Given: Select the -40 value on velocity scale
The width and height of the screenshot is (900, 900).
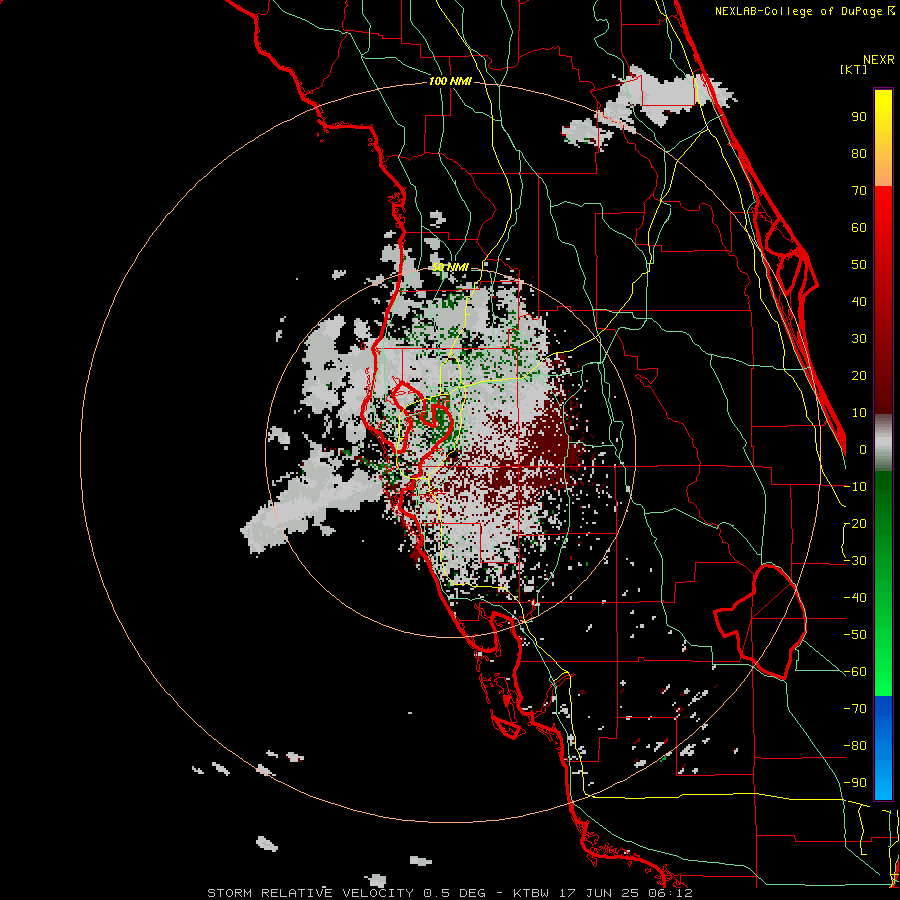Looking at the screenshot, I should [x=855, y=598].
